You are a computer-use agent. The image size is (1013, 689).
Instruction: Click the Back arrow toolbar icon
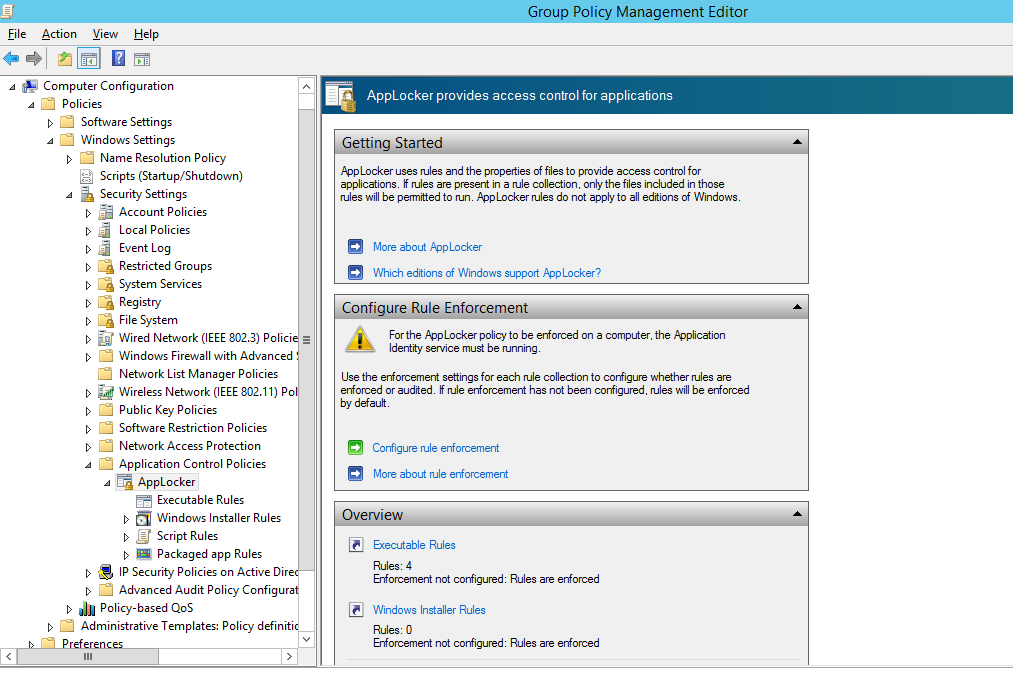[11, 59]
